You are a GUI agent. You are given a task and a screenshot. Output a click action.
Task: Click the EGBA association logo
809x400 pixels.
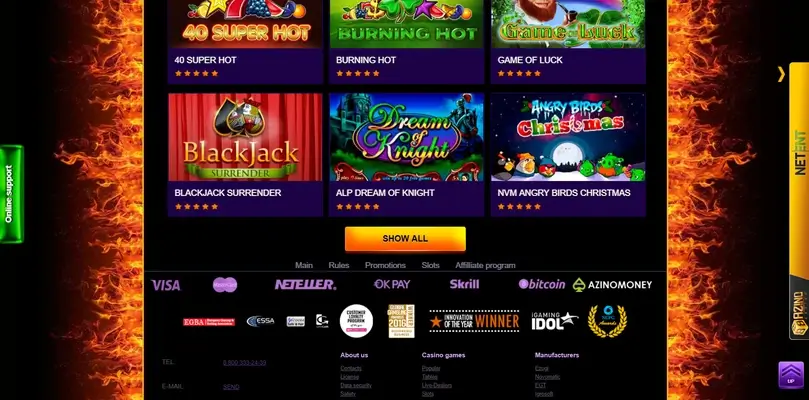point(209,322)
